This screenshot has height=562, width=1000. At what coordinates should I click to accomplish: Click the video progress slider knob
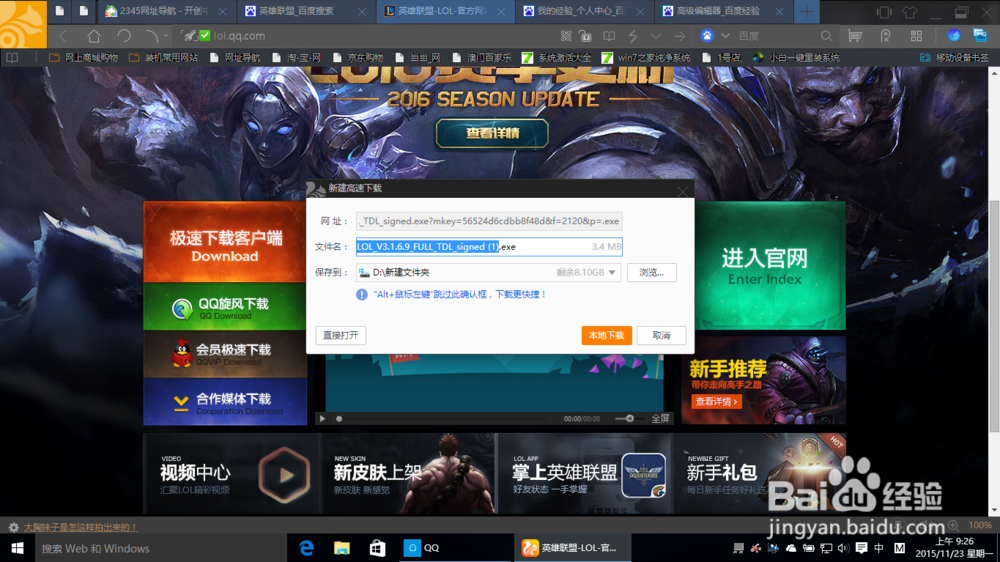(339, 419)
